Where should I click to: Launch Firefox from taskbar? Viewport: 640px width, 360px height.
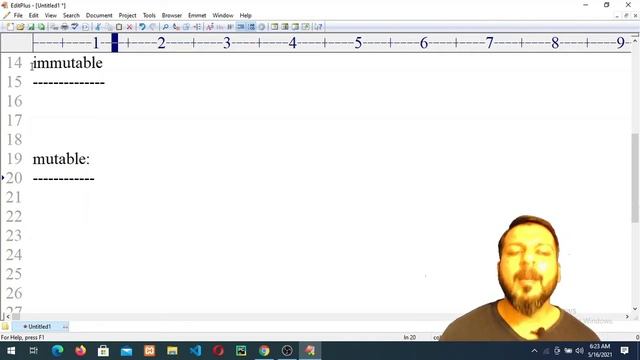[80, 351]
